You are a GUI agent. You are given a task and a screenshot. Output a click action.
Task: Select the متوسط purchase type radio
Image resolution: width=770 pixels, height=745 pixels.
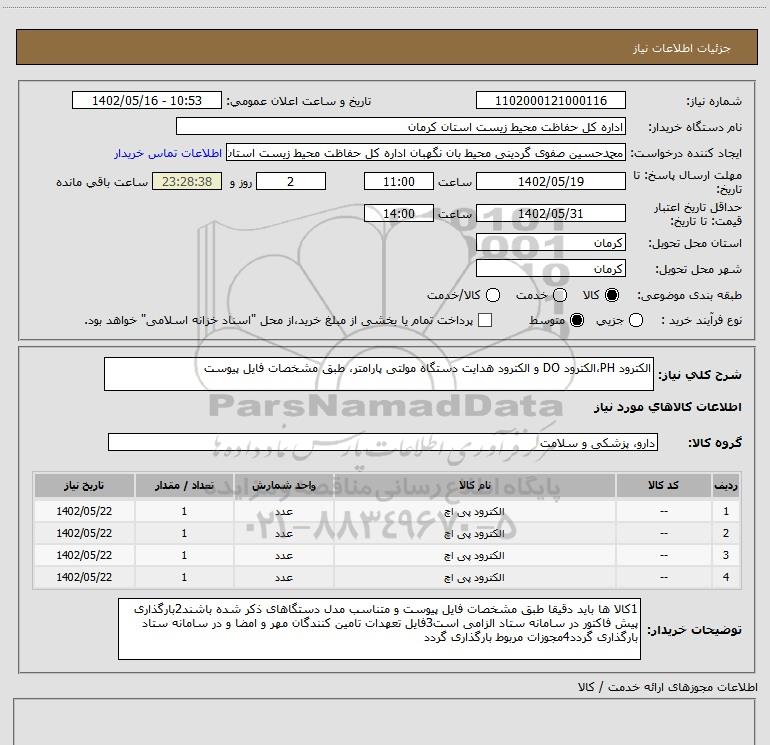coord(577,320)
